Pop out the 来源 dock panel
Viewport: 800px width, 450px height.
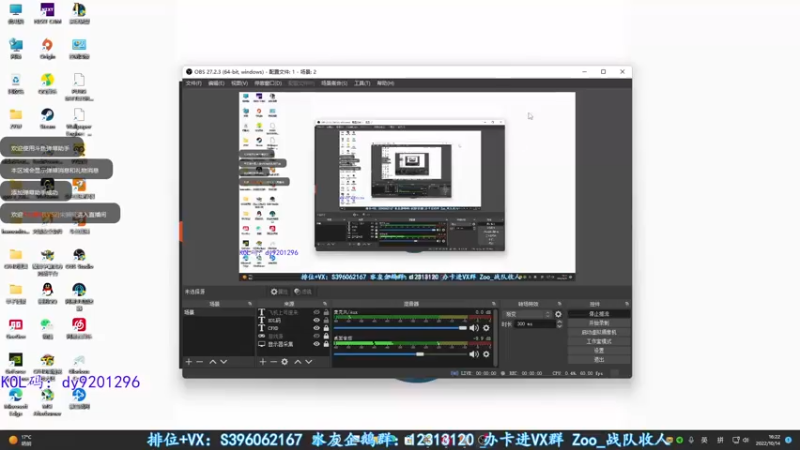325,304
